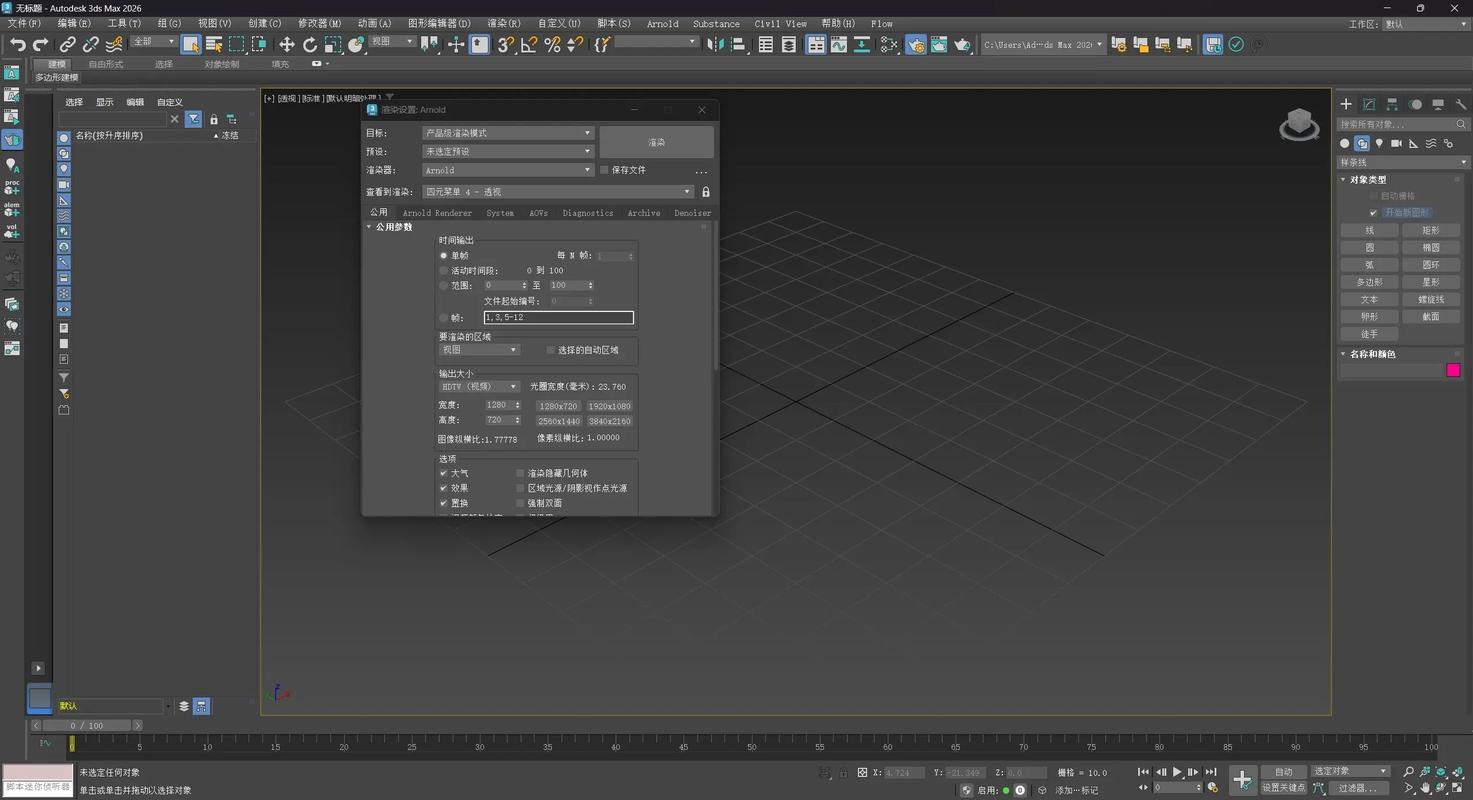The width and height of the screenshot is (1473, 800).
Task: Toggle the Percent Snap icon
Action: tap(552, 44)
